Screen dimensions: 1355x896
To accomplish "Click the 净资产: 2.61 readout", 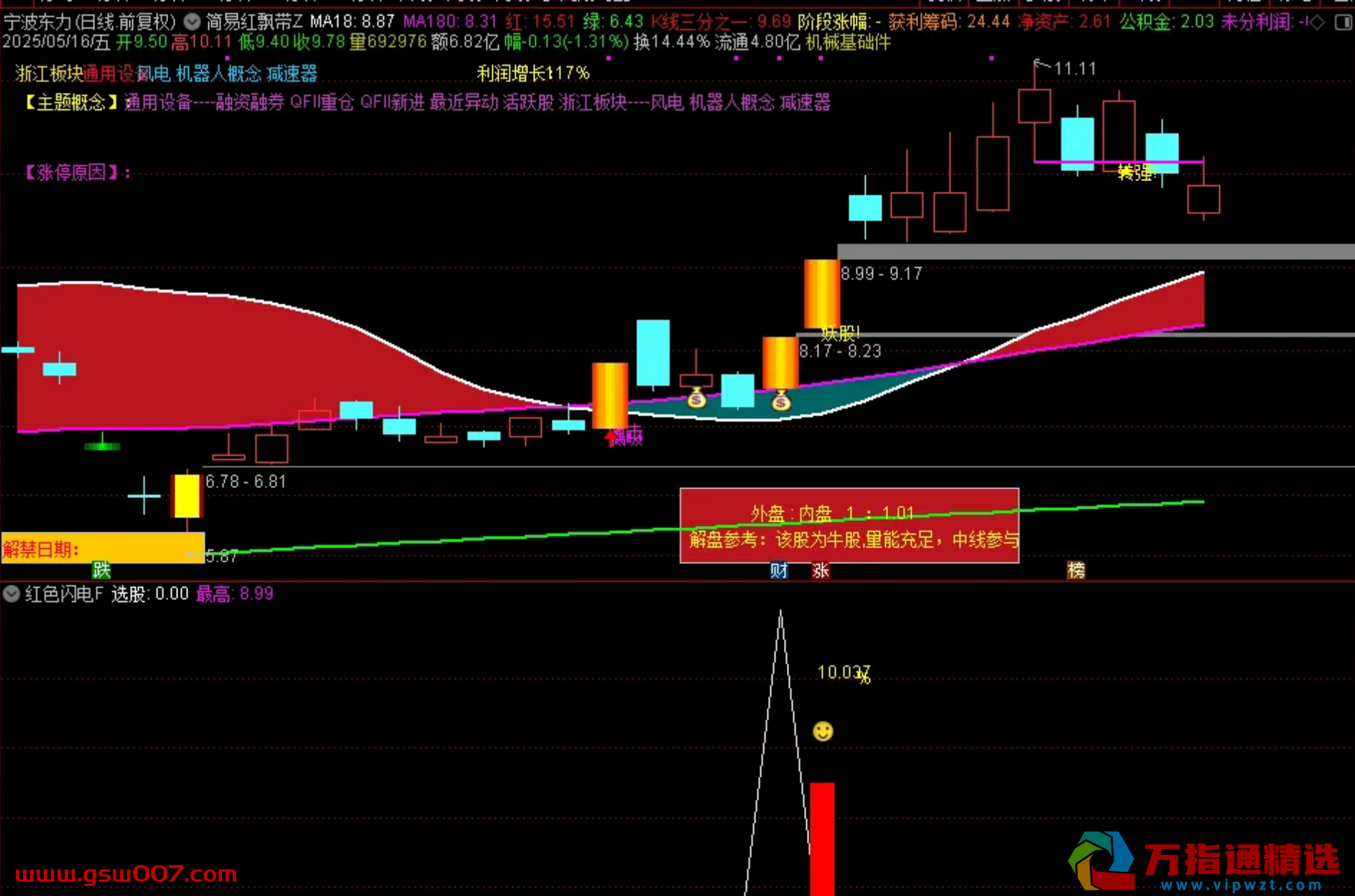I will coord(1065,22).
